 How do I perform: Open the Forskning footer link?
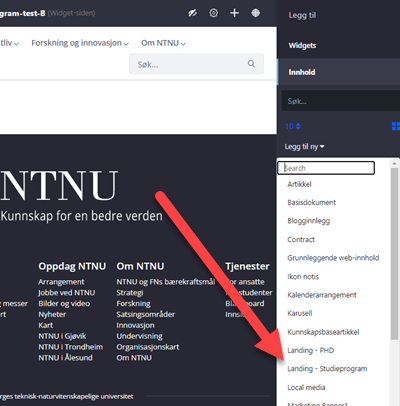pyautogui.click(x=133, y=303)
